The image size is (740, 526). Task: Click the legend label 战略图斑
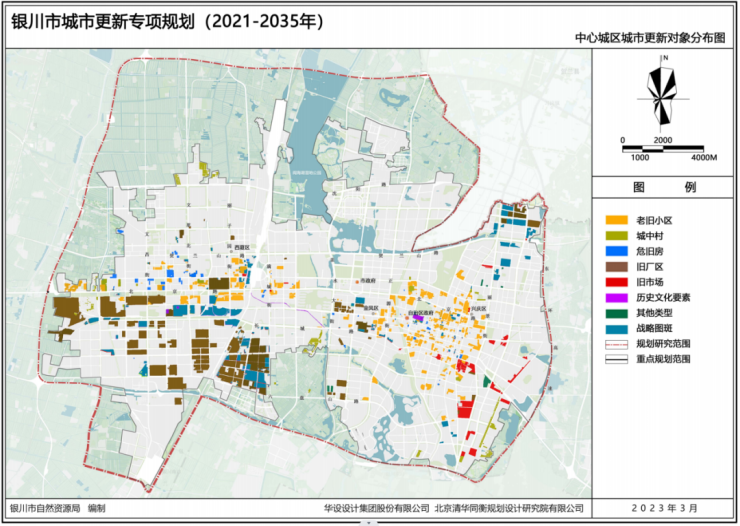[654, 329]
